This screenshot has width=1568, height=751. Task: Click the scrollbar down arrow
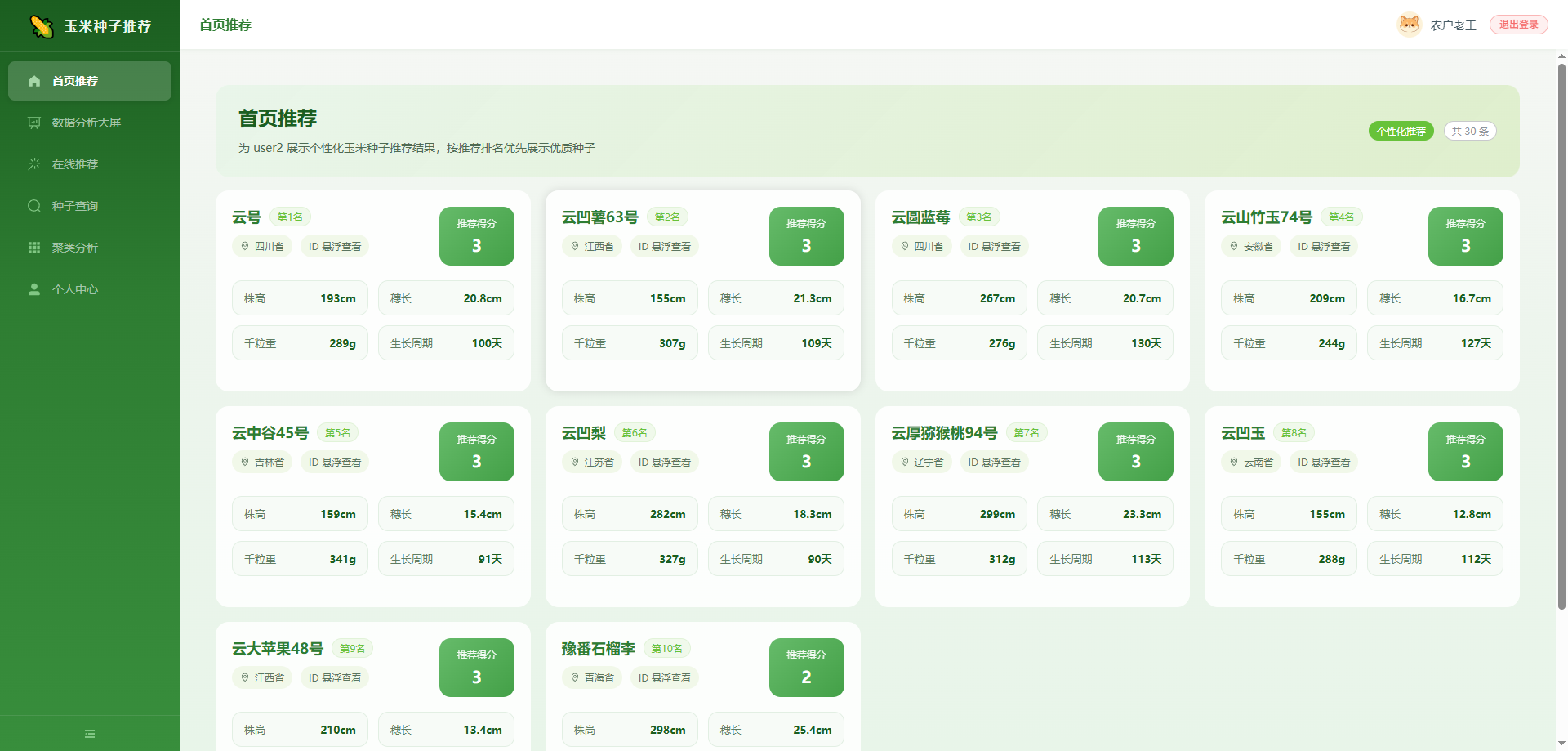pos(1561,744)
